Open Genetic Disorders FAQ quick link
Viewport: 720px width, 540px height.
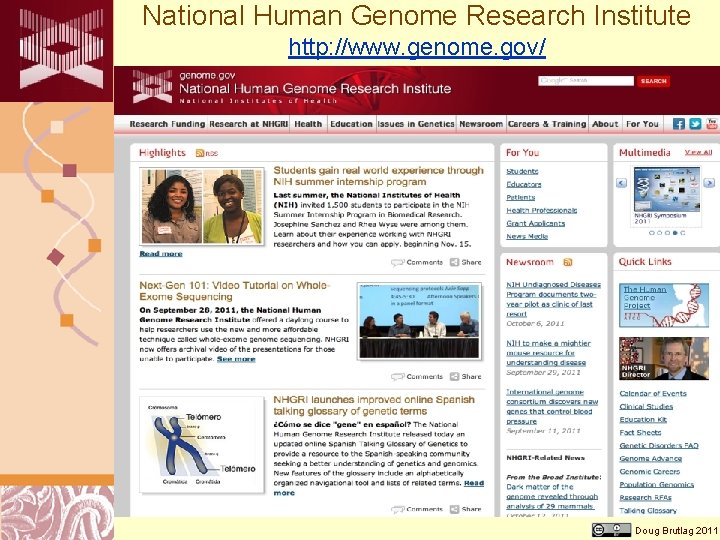coord(658,445)
